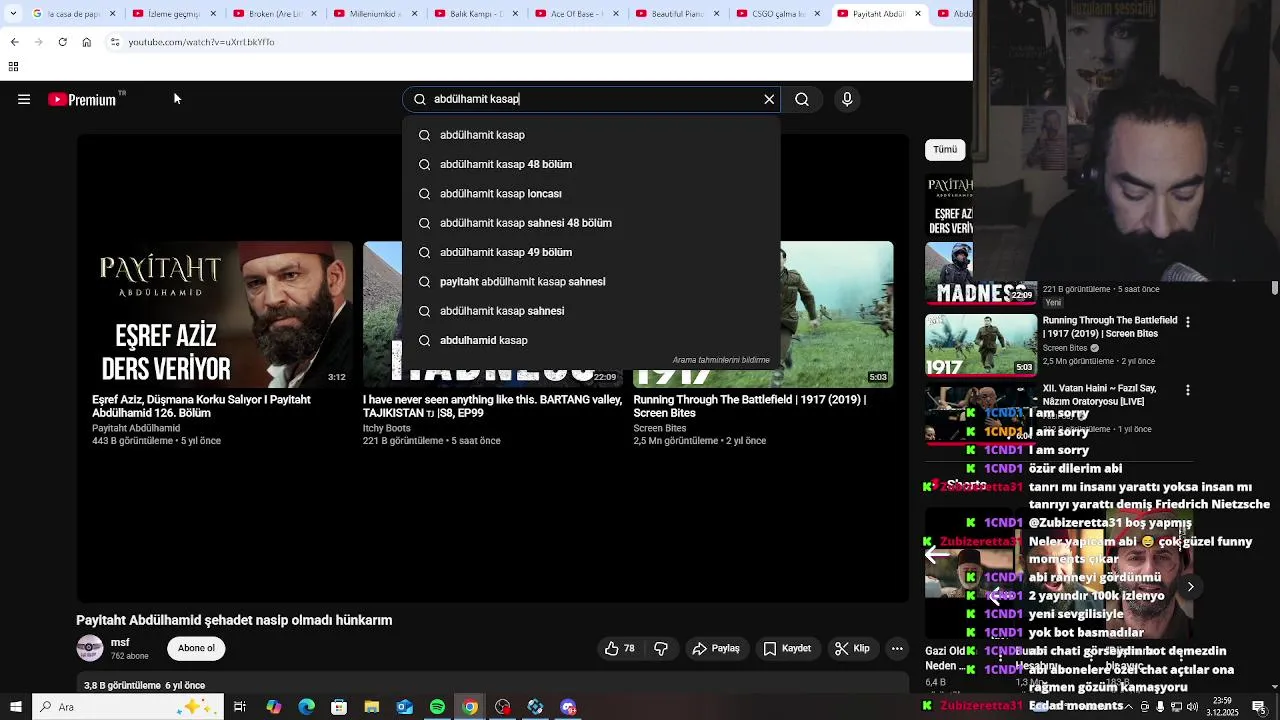Select suggestion 'abdülhamit kasap 48 bölüm'
Screen dimensions: 1280x720
point(592,164)
